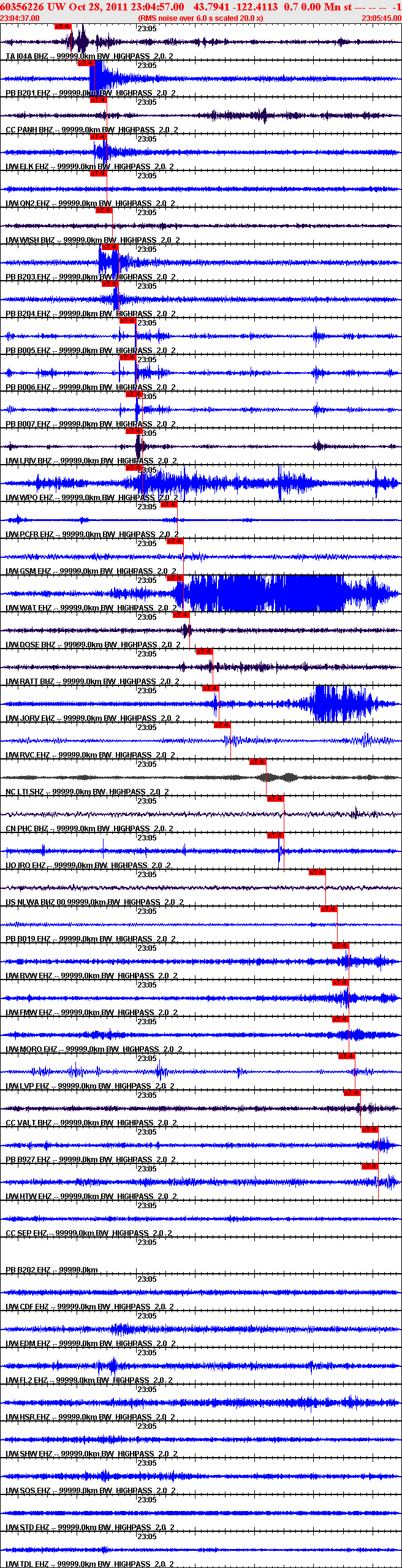
Task: Click the red pick marker above the UW PCFR trace
Action: pos(169,504)
